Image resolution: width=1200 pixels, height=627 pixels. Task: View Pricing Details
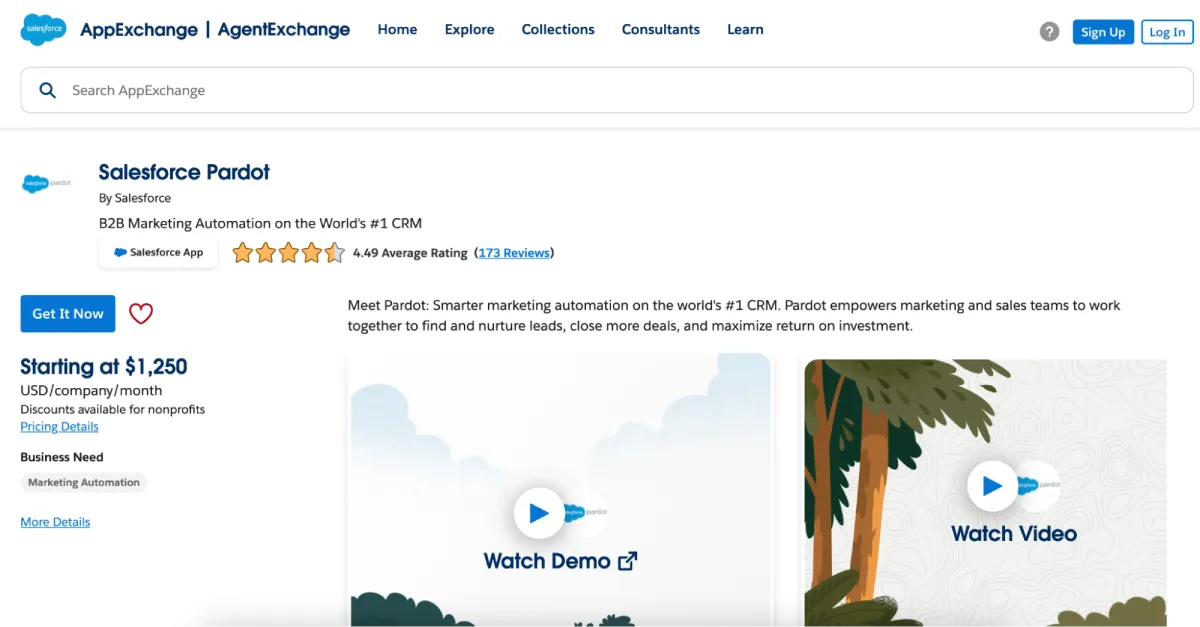click(x=59, y=426)
